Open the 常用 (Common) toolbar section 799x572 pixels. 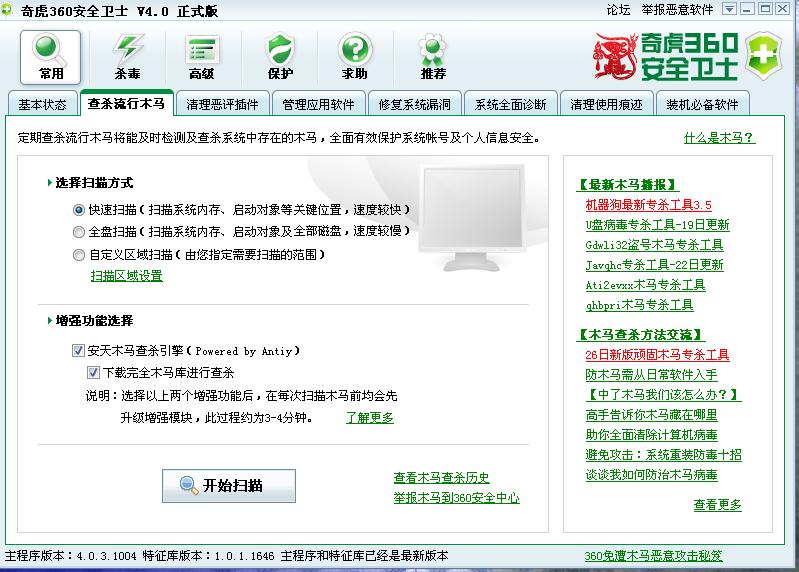pos(50,57)
